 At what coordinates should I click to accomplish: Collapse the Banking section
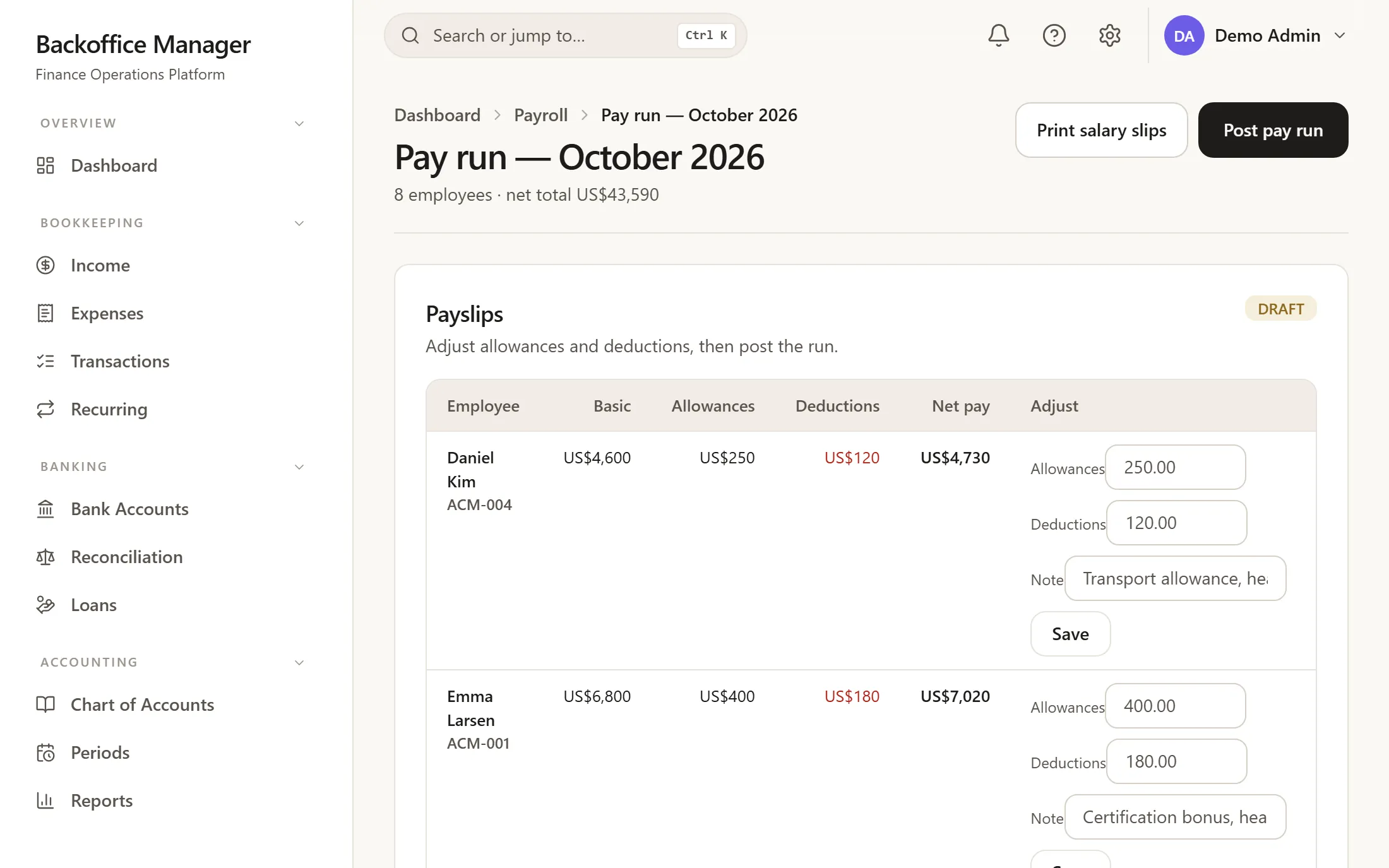[x=299, y=467]
